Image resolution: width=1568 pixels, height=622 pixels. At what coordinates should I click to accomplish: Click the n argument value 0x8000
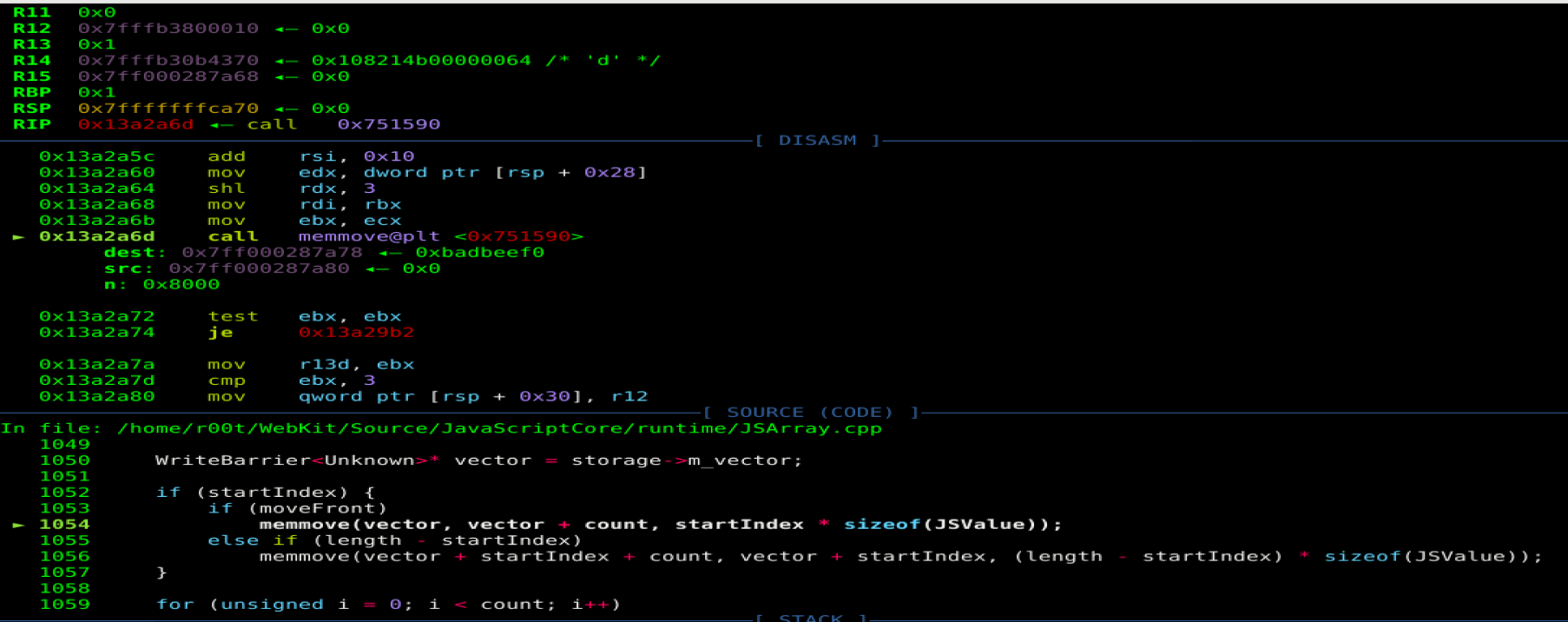coord(181,285)
